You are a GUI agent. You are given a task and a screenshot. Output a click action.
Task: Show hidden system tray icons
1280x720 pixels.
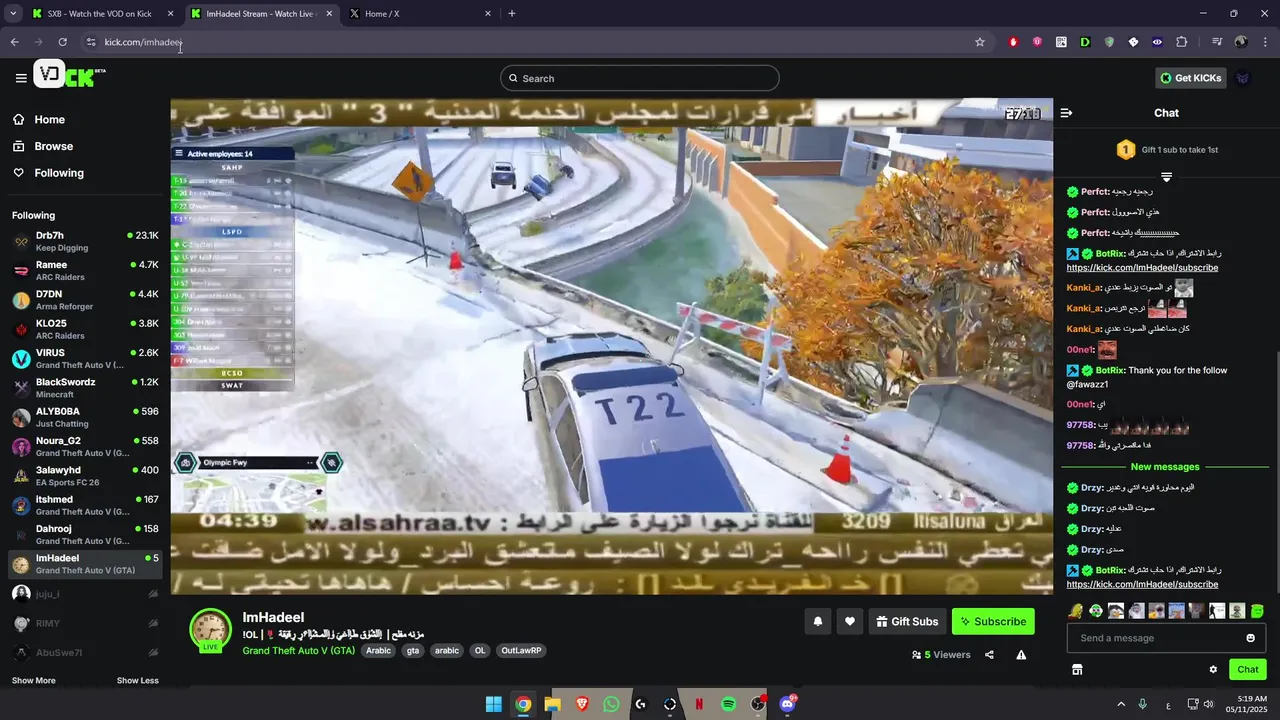coord(1119,704)
